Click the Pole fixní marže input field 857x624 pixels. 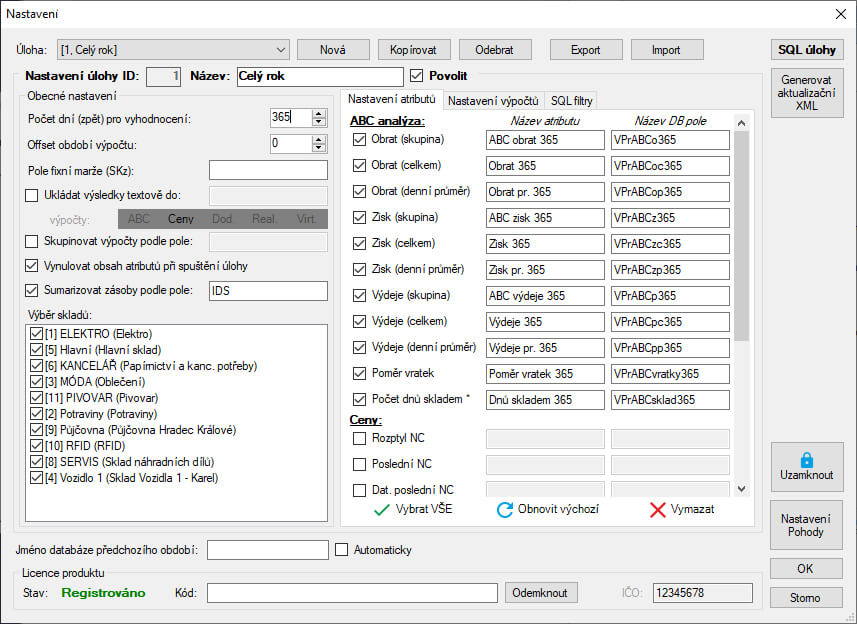(268, 170)
